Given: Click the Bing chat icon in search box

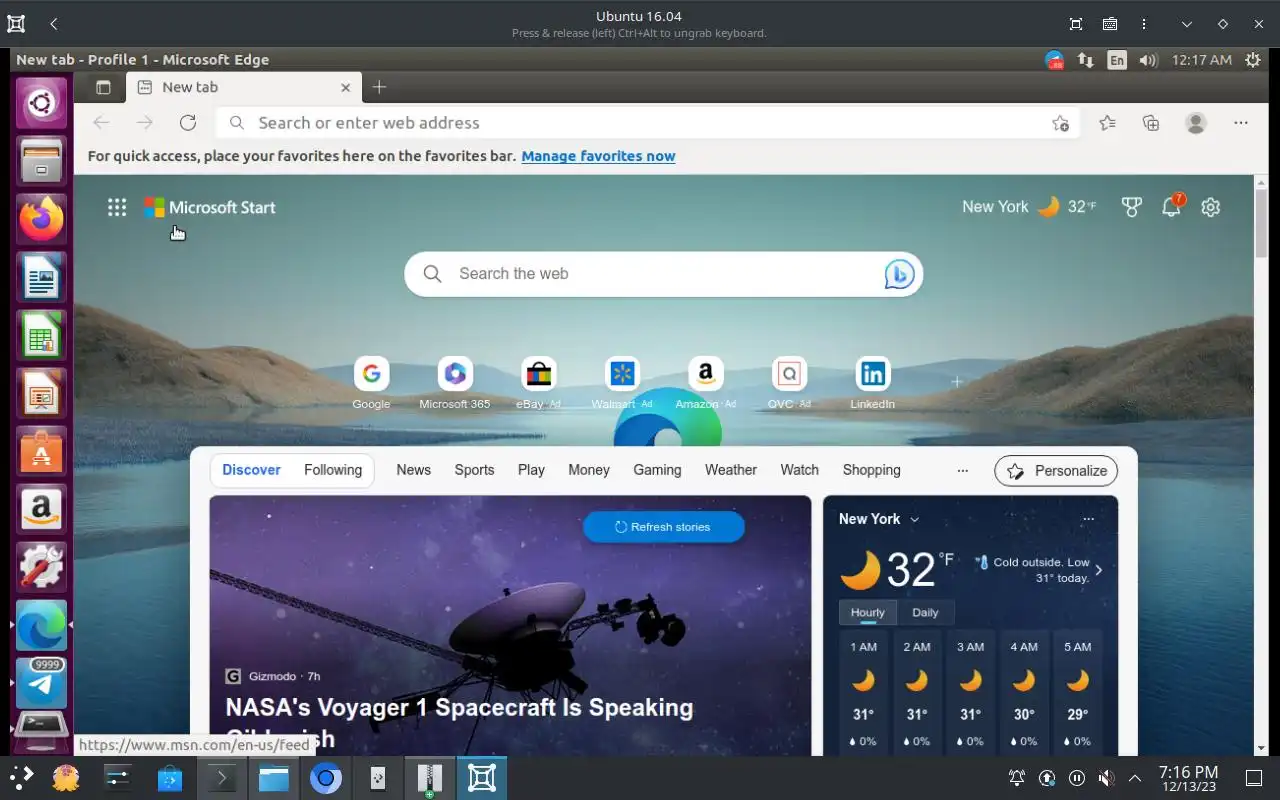Looking at the screenshot, I should click(899, 274).
